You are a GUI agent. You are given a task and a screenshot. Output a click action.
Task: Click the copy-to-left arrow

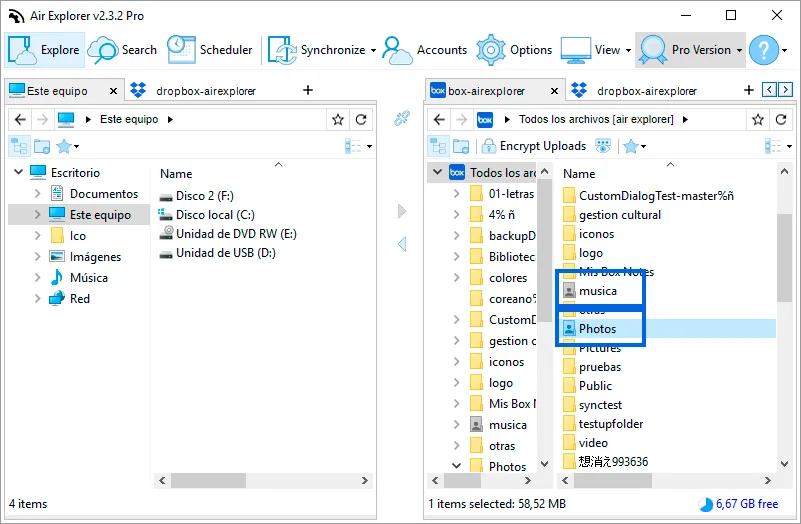[402, 244]
